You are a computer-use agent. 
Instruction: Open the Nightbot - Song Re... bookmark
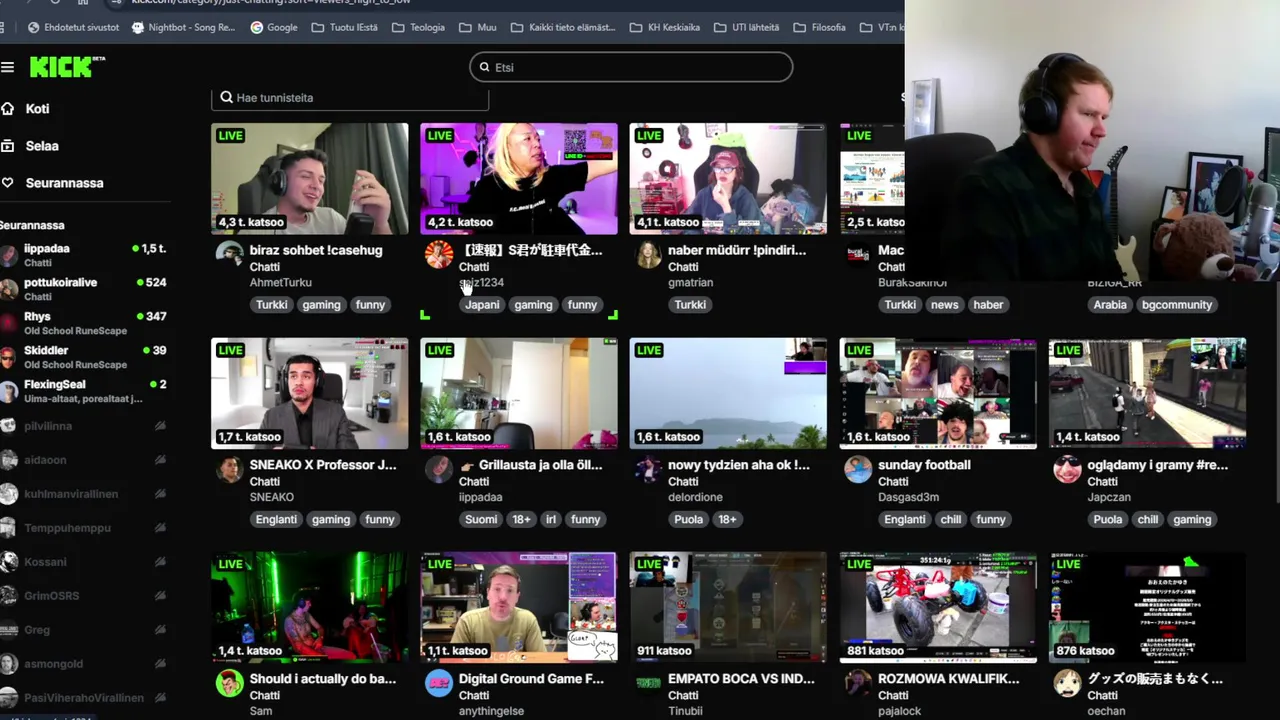pyautogui.click(x=183, y=27)
